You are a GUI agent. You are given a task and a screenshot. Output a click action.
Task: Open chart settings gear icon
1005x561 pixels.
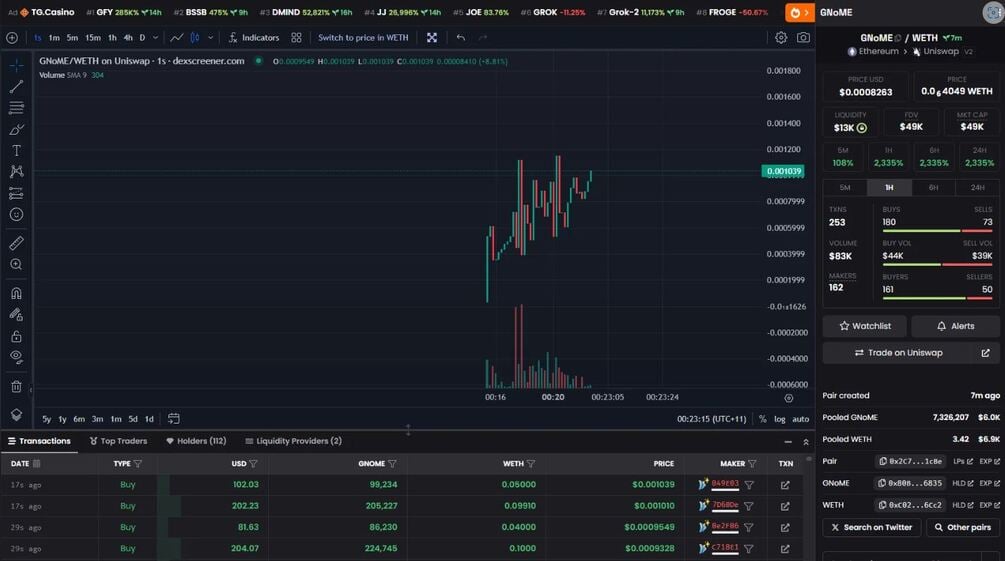pyautogui.click(x=781, y=38)
